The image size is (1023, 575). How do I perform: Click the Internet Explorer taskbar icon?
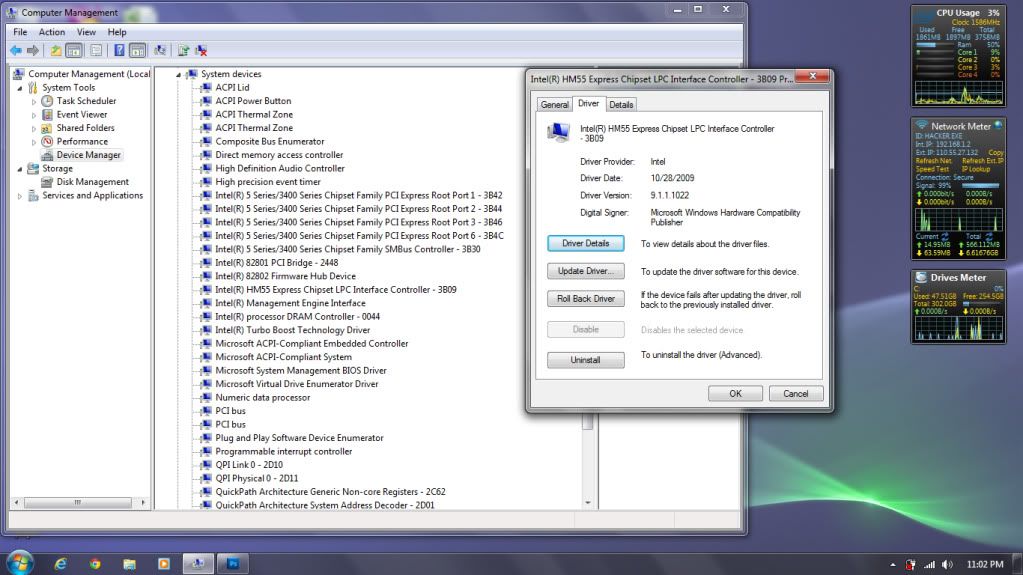pos(61,563)
